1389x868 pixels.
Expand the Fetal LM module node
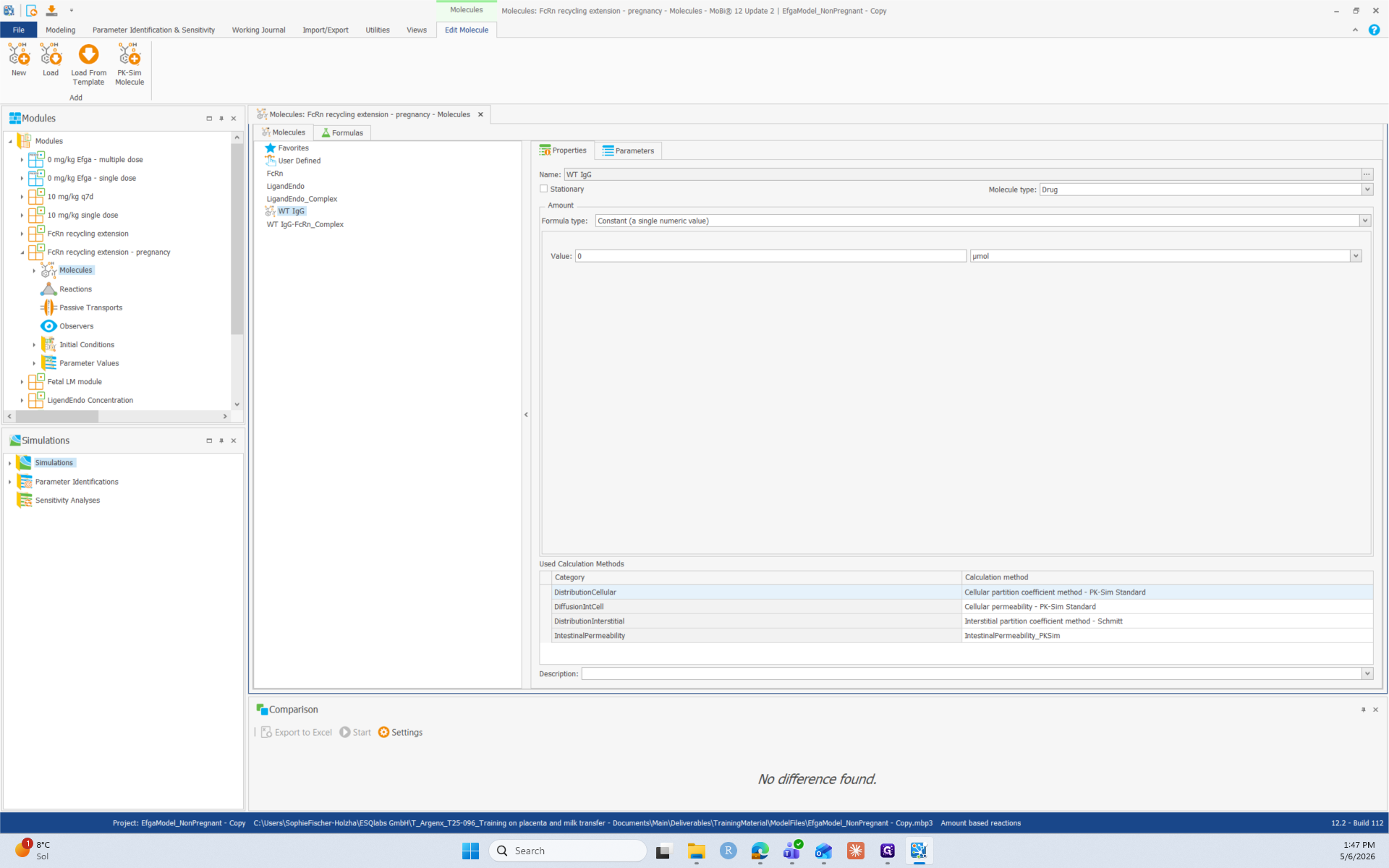[x=22, y=382]
